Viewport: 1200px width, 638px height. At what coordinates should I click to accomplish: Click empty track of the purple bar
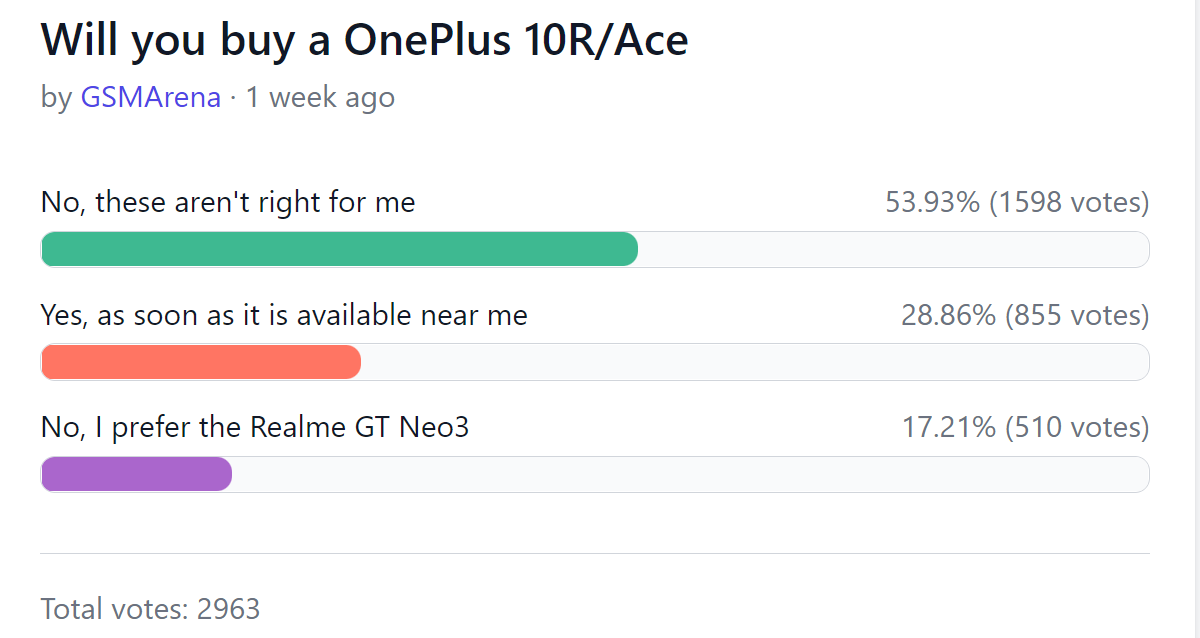pos(691,474)
